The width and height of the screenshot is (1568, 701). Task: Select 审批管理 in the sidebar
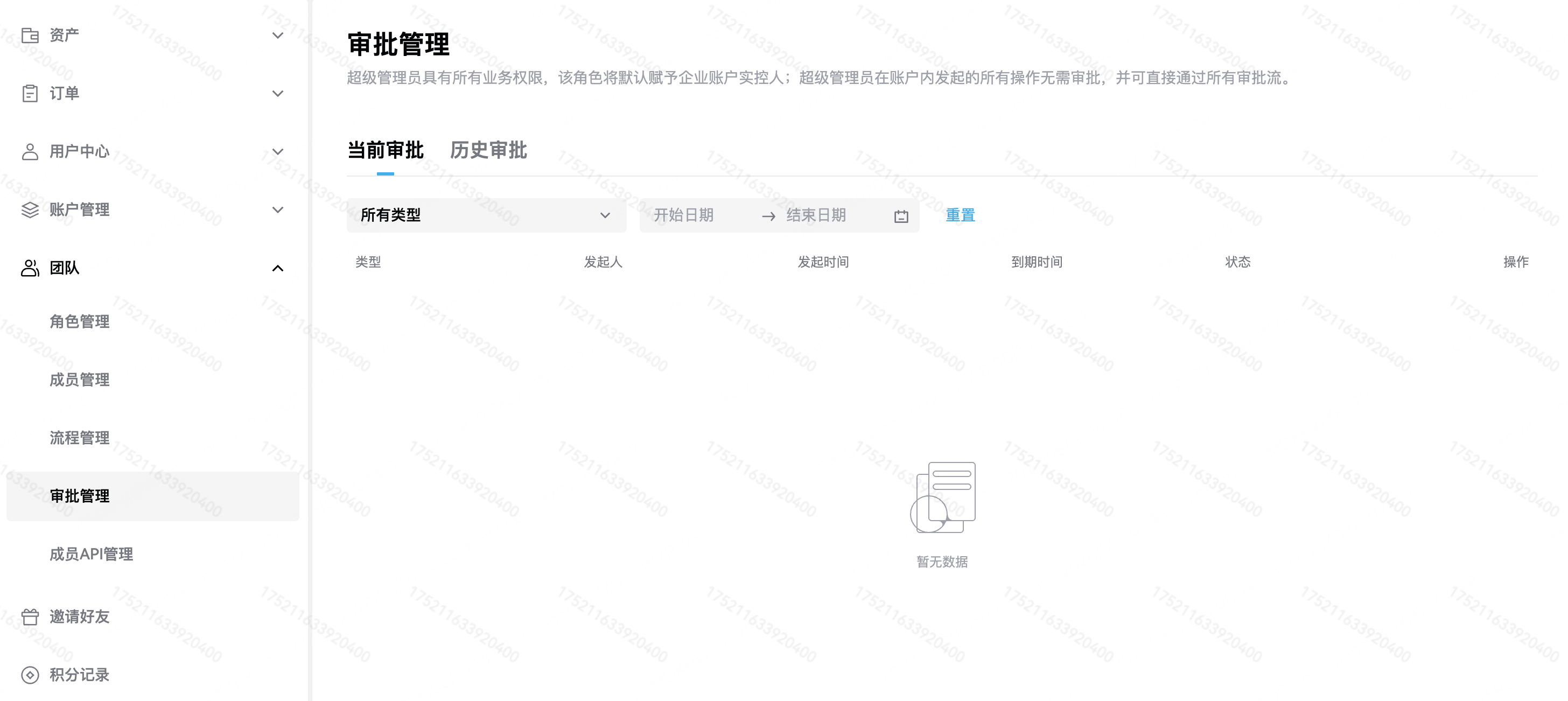pos(153,496)
